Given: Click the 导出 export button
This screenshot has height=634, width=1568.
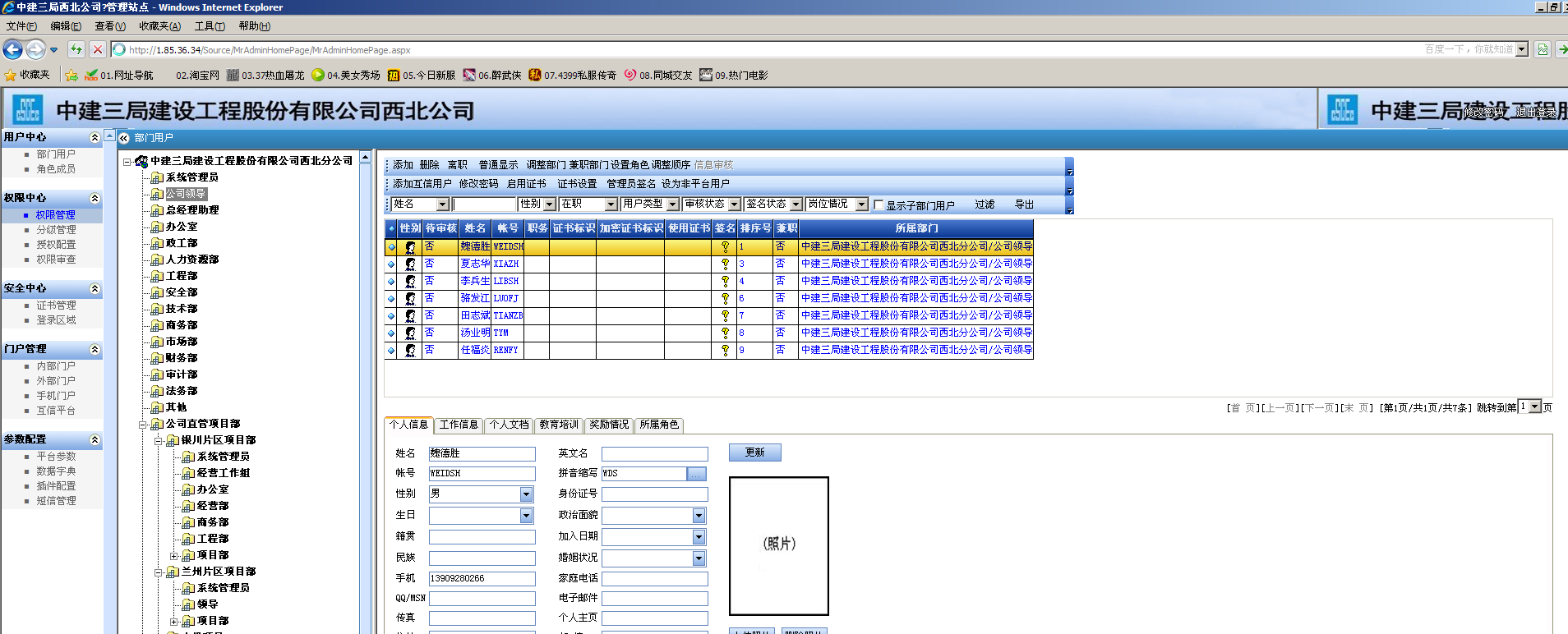Looking at the screenshot, I should click(1024, 204).
